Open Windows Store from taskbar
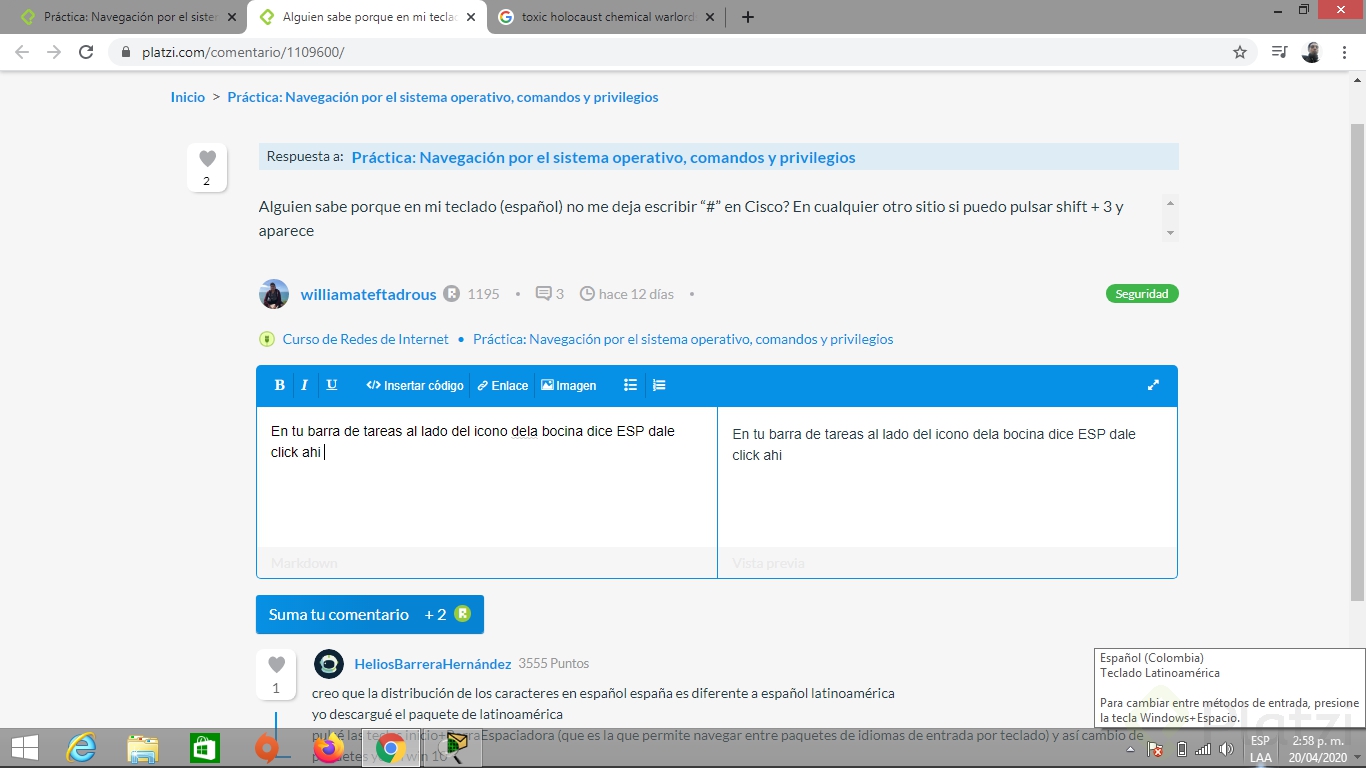The height and width of the screenshot is (768, 1366). [205, 748]
